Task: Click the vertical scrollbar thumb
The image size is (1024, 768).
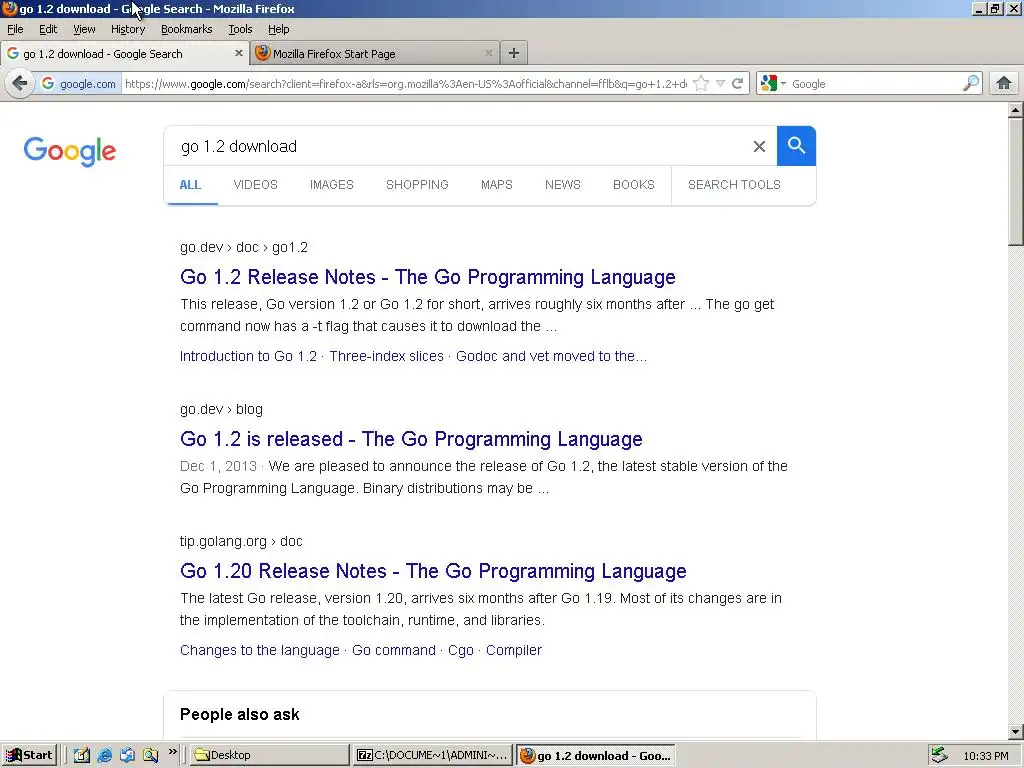Action: 1016,182
